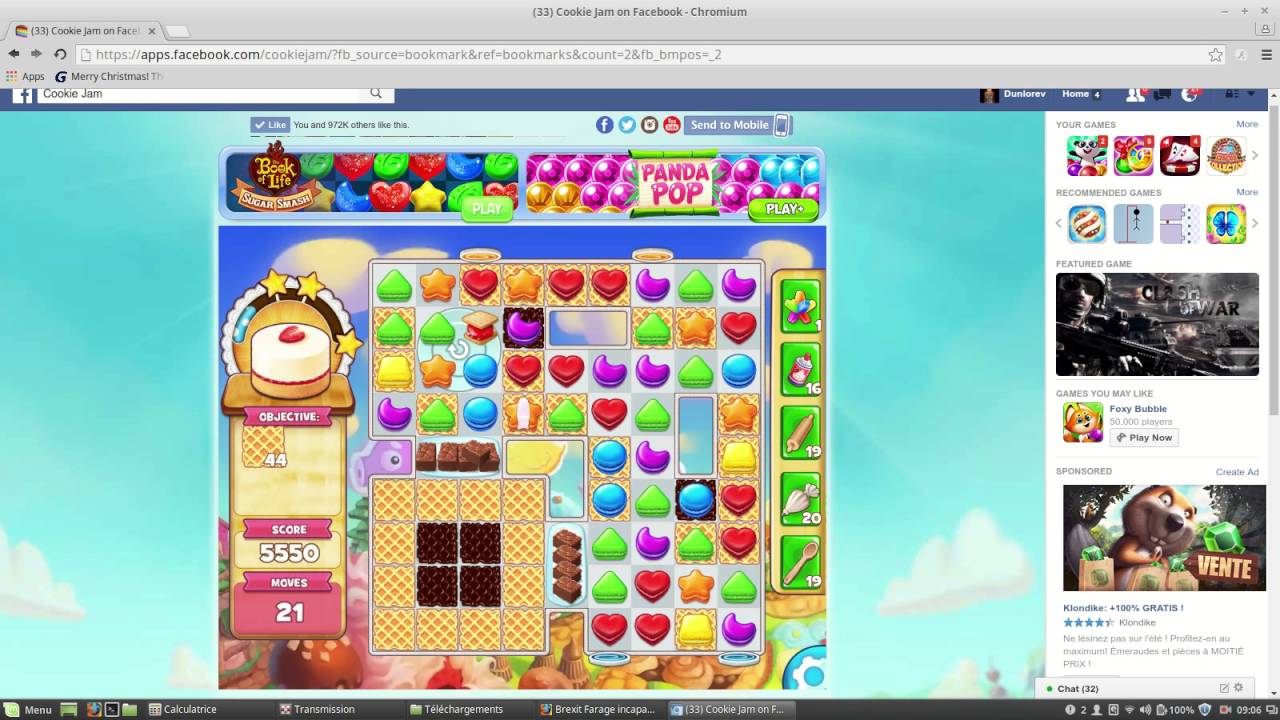Click the Facebook logo in top bar
The image size is (1280, 720).
coord(22,94)
